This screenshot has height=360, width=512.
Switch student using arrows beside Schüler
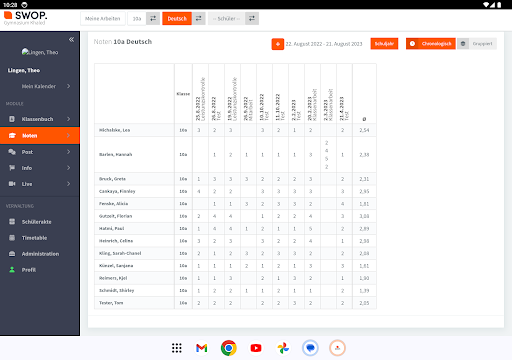pos(252,19)
